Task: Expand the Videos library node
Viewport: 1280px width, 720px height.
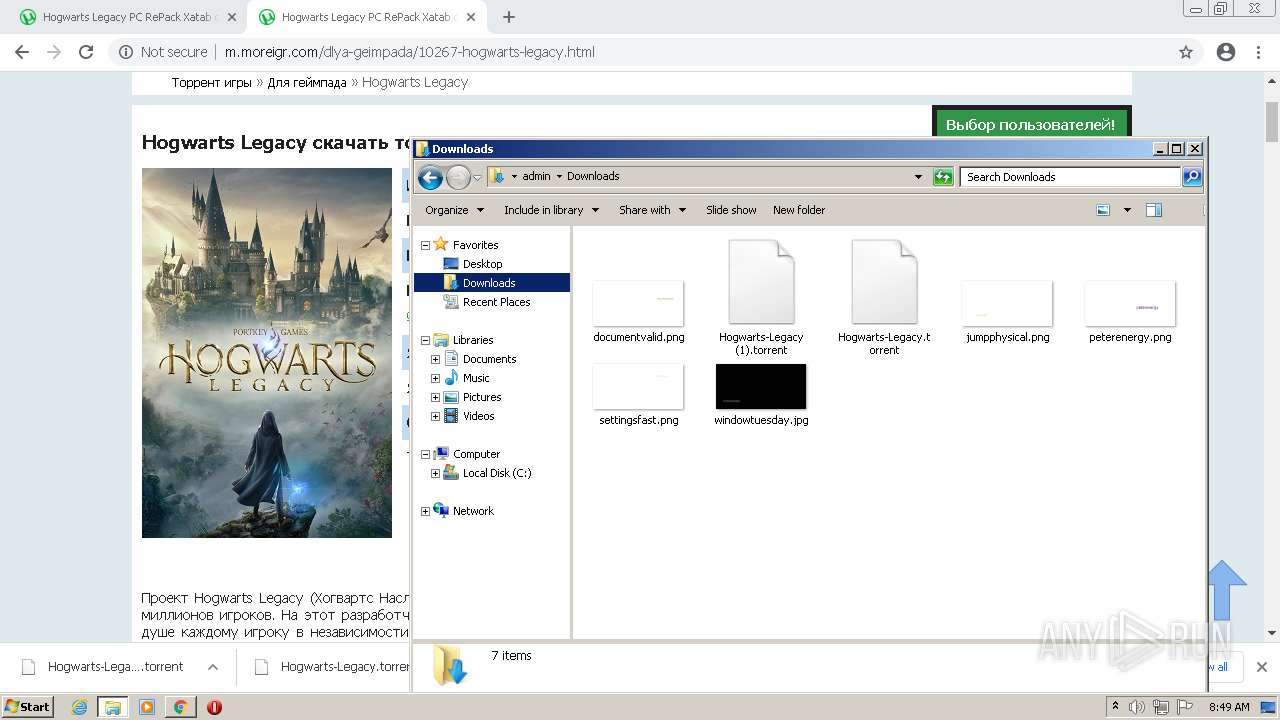Action: tap(435, 416)
